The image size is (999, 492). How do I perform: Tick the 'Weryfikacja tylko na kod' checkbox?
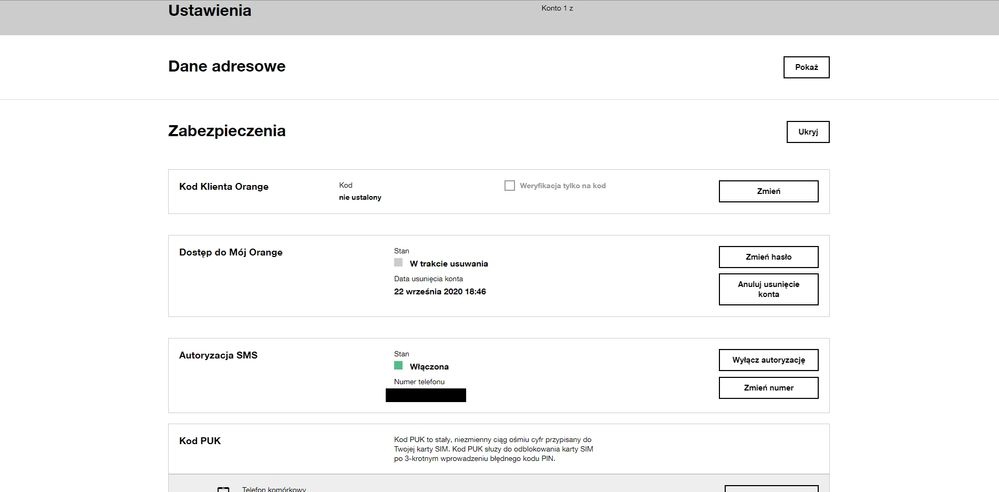(x=510, y=186)
